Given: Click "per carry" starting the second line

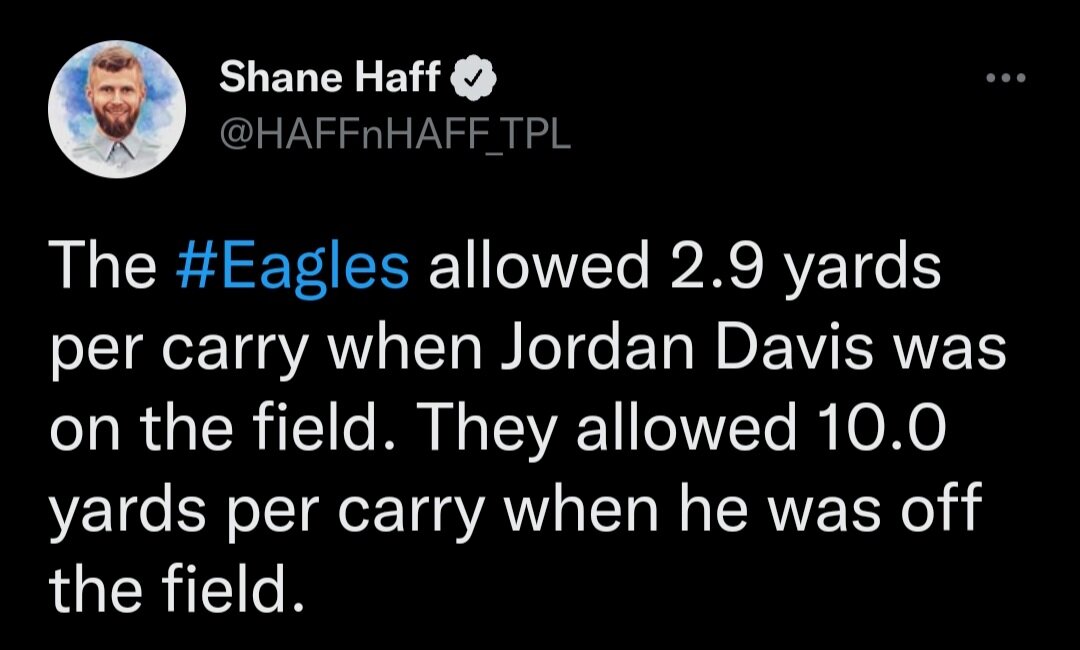Looking at the screenshot, I should [x=177, y=348].
